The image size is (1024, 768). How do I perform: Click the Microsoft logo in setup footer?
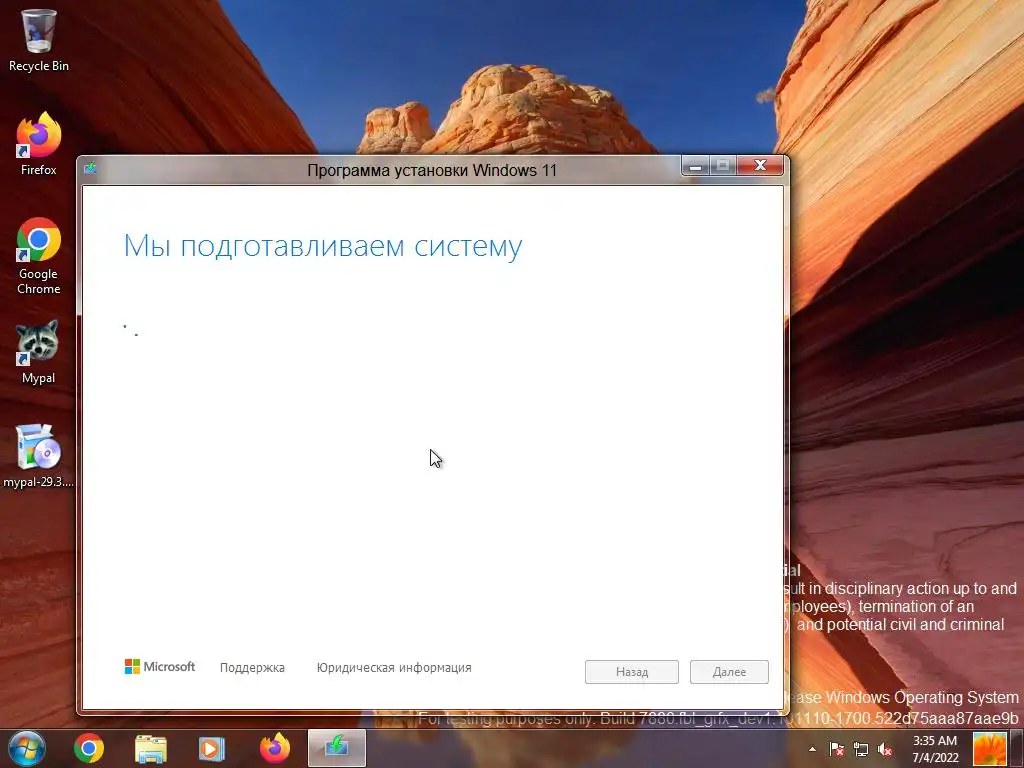point(160,666)
